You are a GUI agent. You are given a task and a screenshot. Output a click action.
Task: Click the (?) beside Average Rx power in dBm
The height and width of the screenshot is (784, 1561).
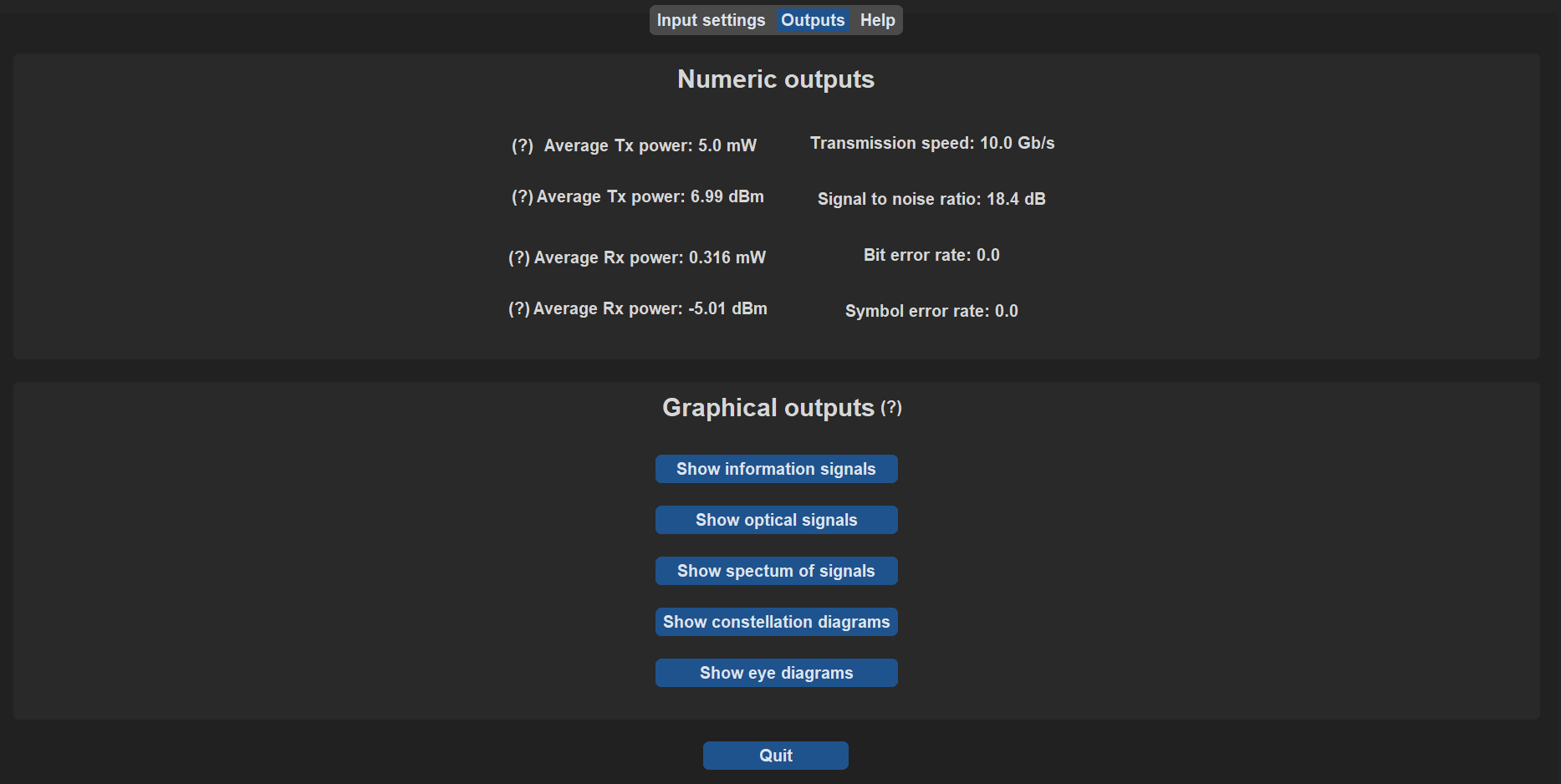point(518,308)
